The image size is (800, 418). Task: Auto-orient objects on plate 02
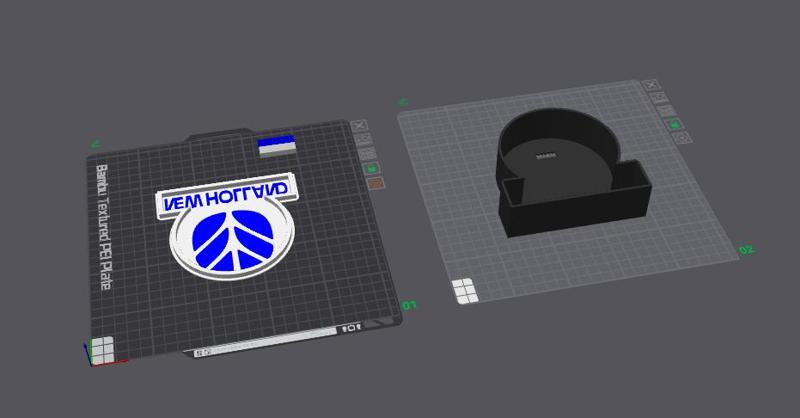coord(659,97)
